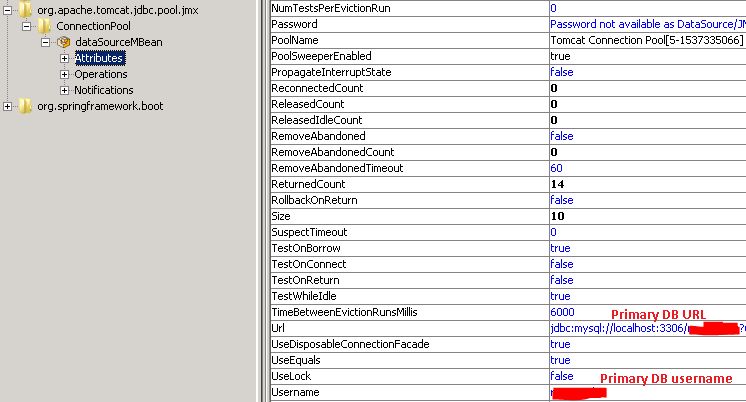746x402 pixels.
Task: Click the RollbackOnReturn attribute name
Action: point(314,200)
